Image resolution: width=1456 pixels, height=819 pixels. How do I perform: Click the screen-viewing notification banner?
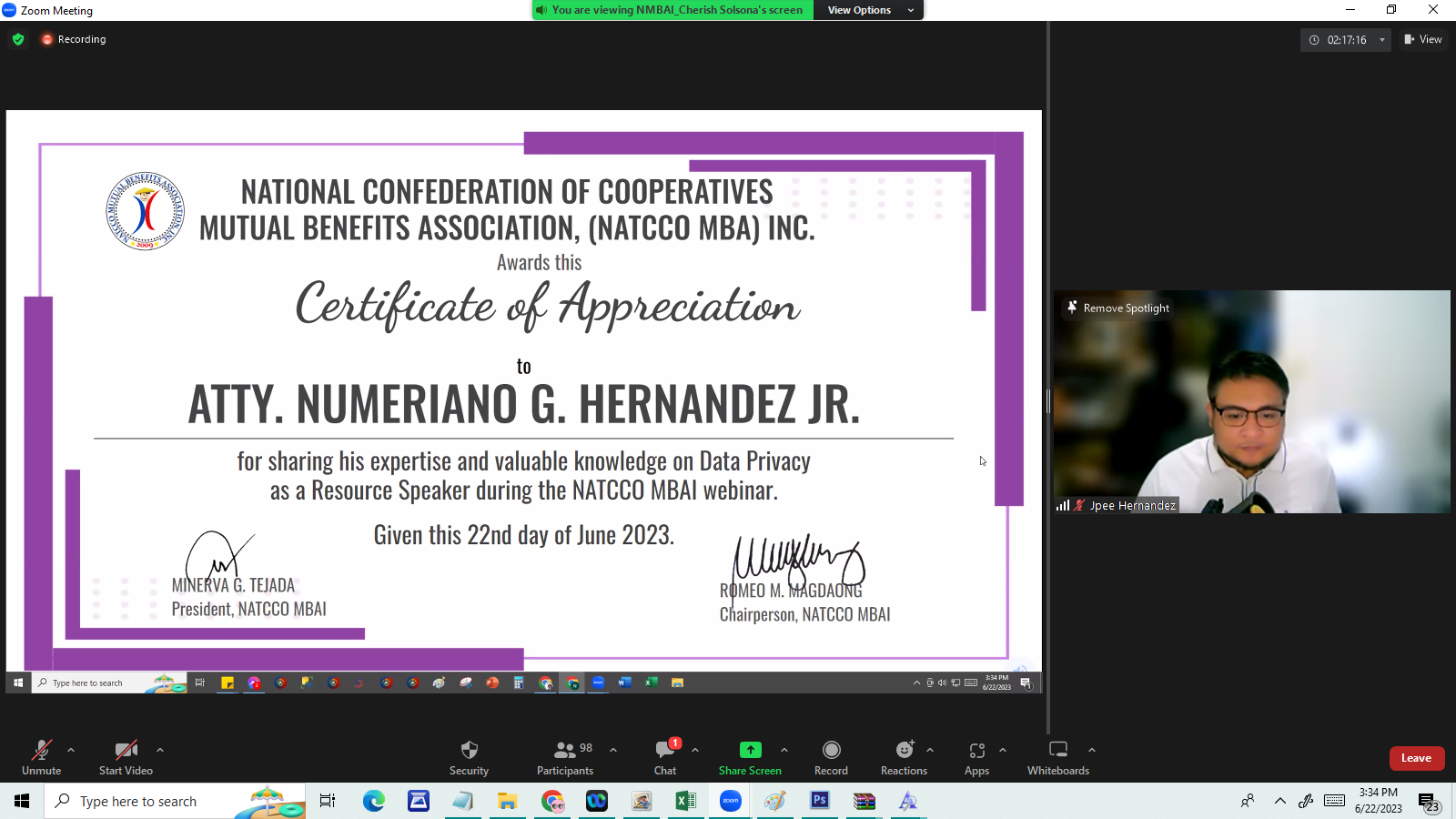coord(672,10)
